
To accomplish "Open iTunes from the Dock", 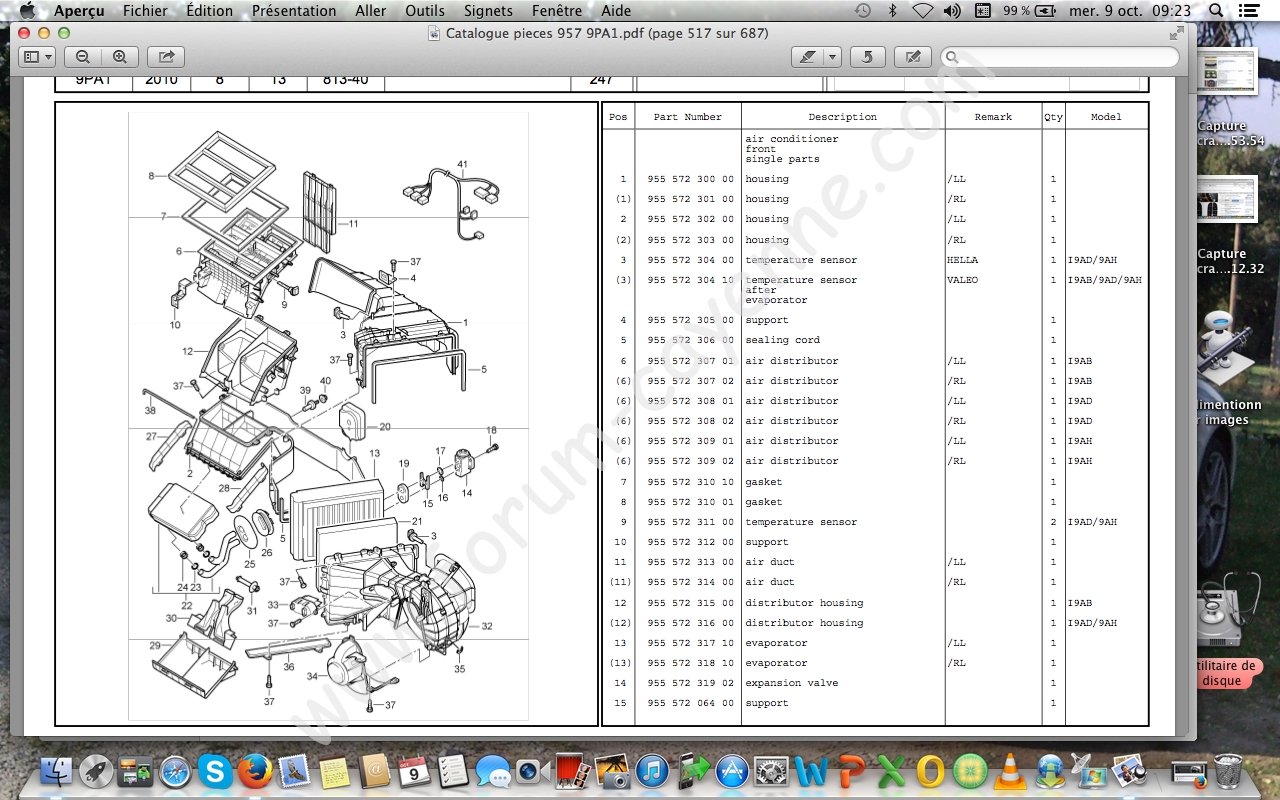I will coord(651,771).
